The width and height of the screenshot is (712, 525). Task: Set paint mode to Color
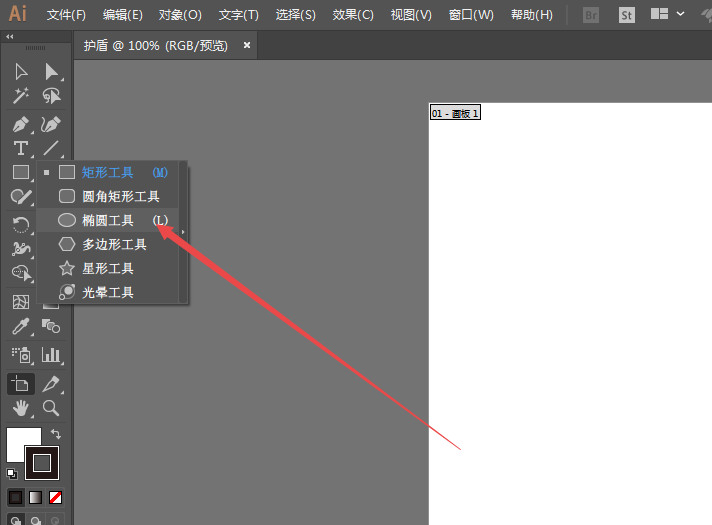(15, 497)
